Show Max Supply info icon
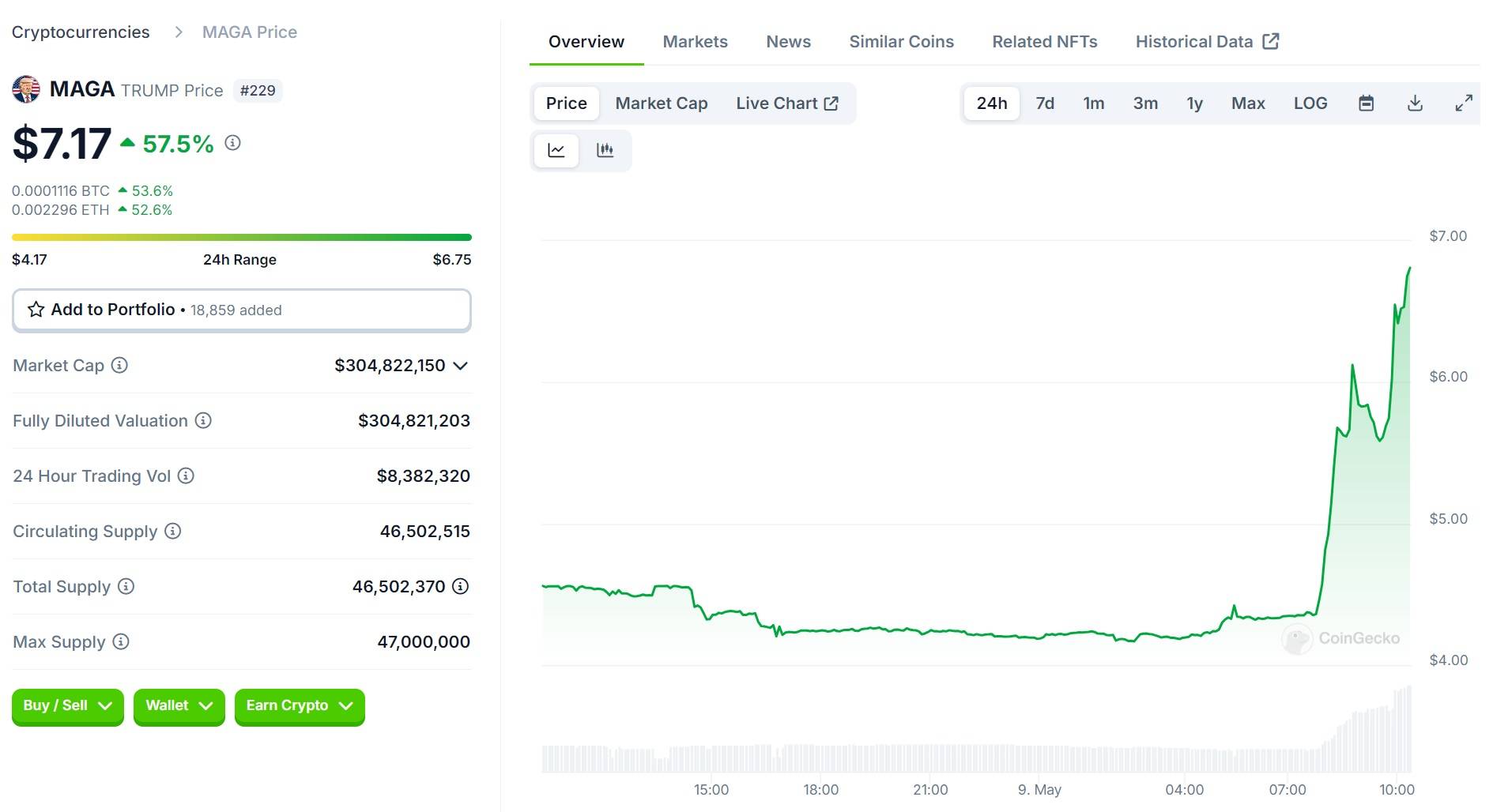Viewport: 1493px width, 812px height. tap(121, 641)
